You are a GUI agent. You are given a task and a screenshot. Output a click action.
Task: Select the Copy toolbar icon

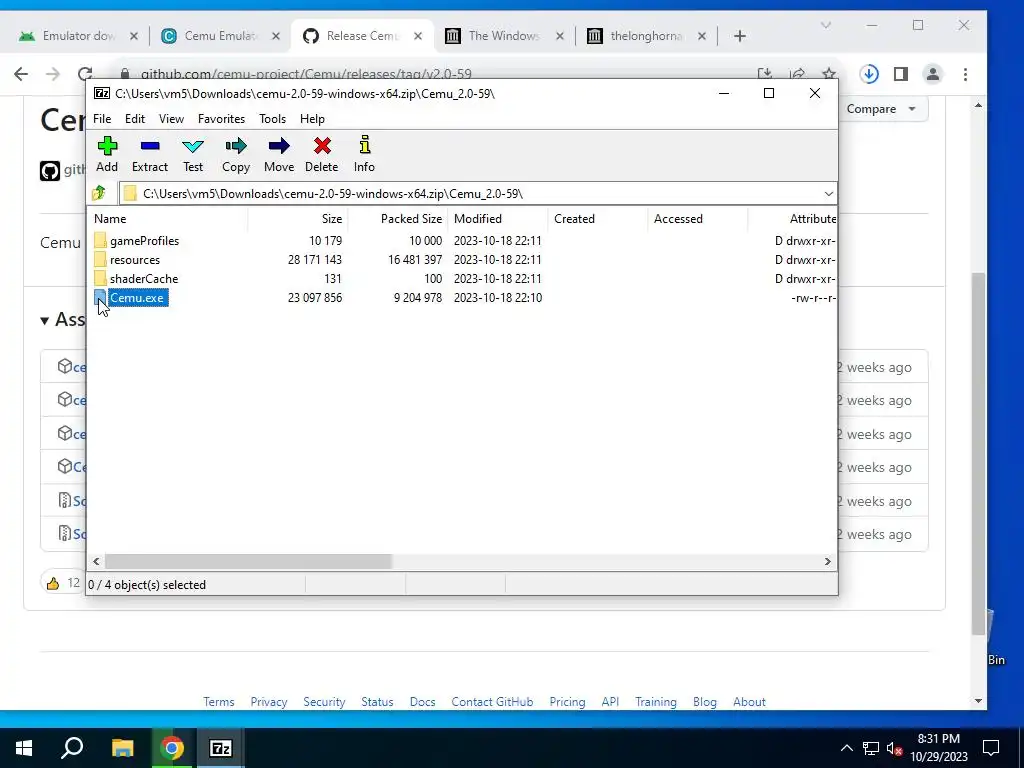(x=236, y=146)
